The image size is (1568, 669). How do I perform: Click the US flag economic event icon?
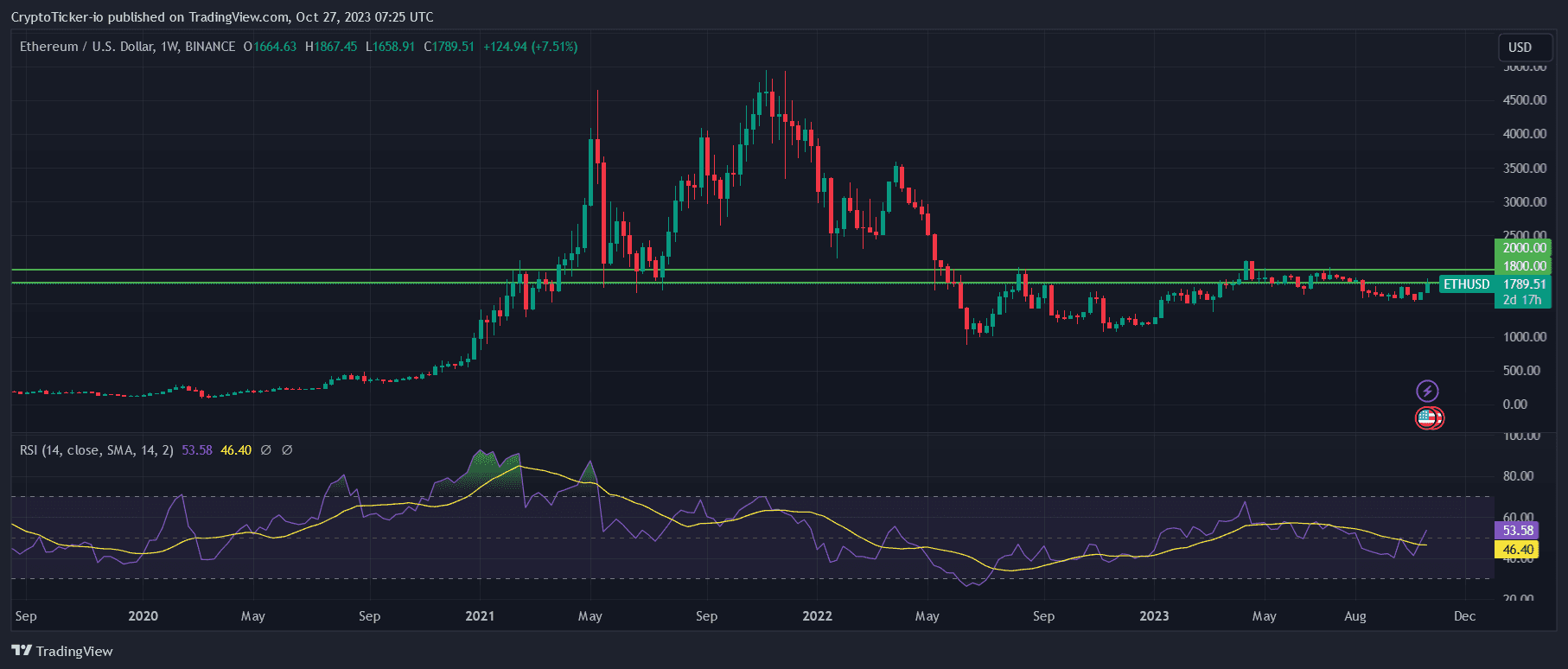(1427, 418)
